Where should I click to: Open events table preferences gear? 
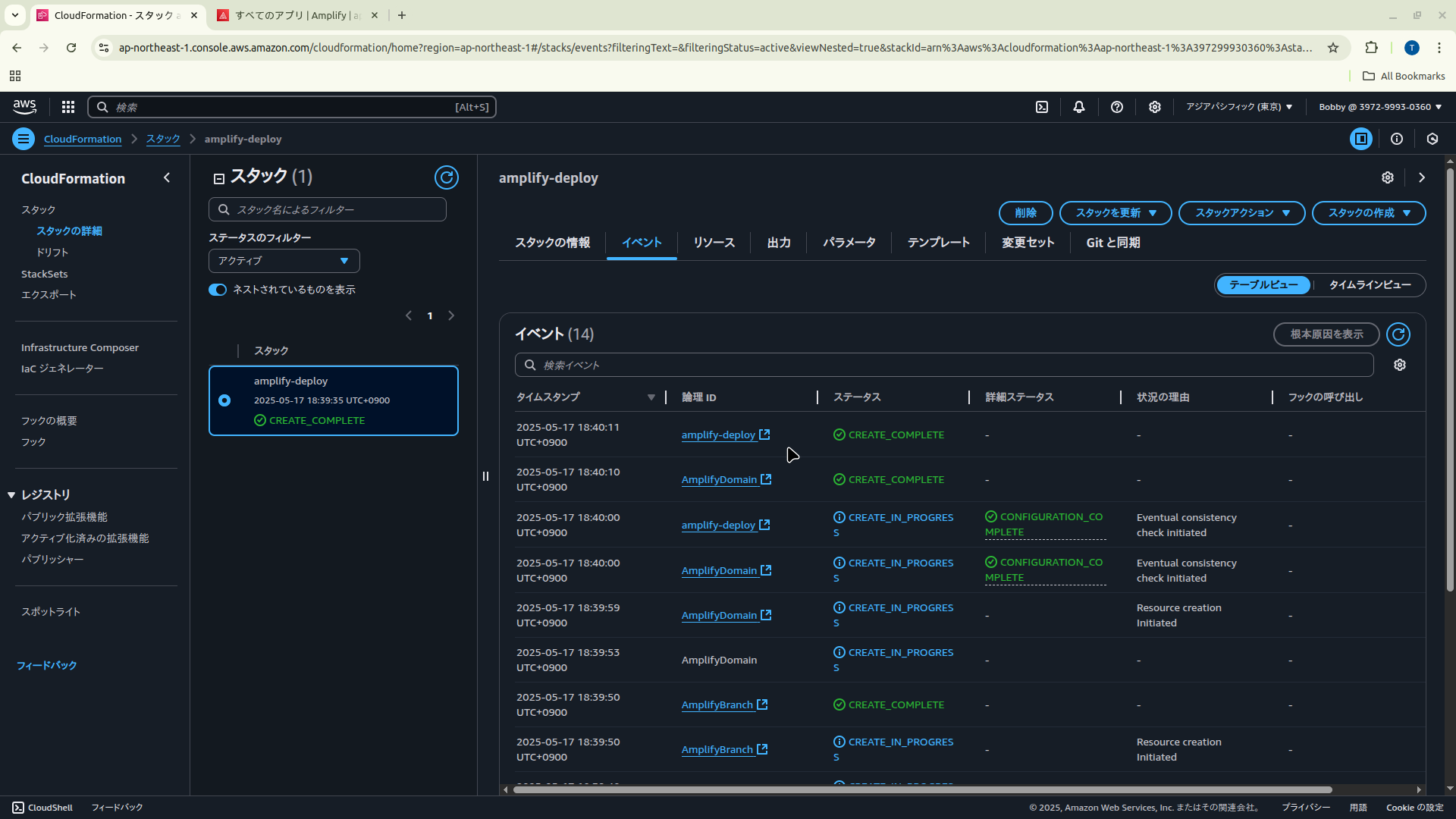click(x=1399, y=366)
